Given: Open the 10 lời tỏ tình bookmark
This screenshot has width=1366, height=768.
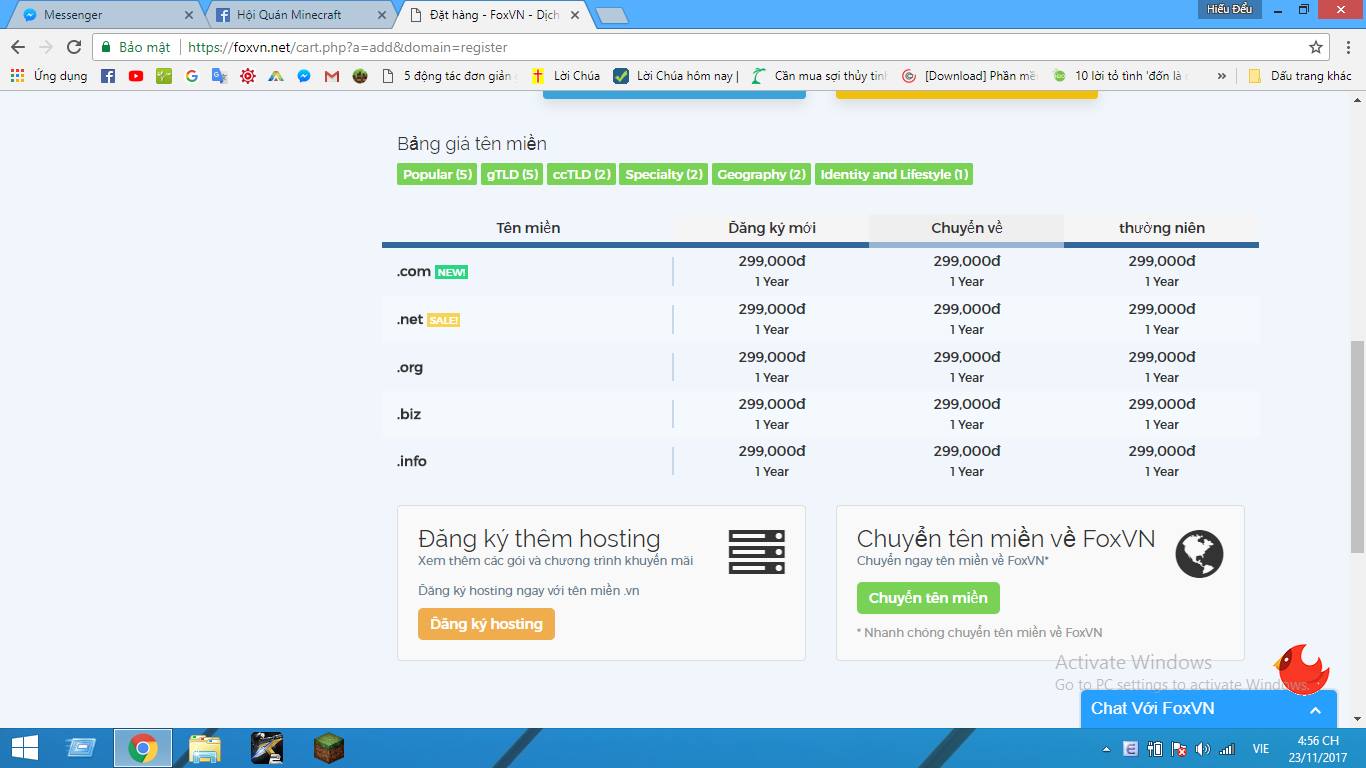Looking at the screenshot, I should coord(1120,76).
